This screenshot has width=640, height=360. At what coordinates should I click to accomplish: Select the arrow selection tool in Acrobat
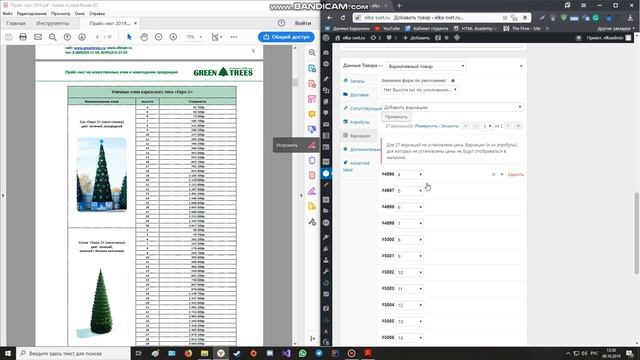click(129, 37)
